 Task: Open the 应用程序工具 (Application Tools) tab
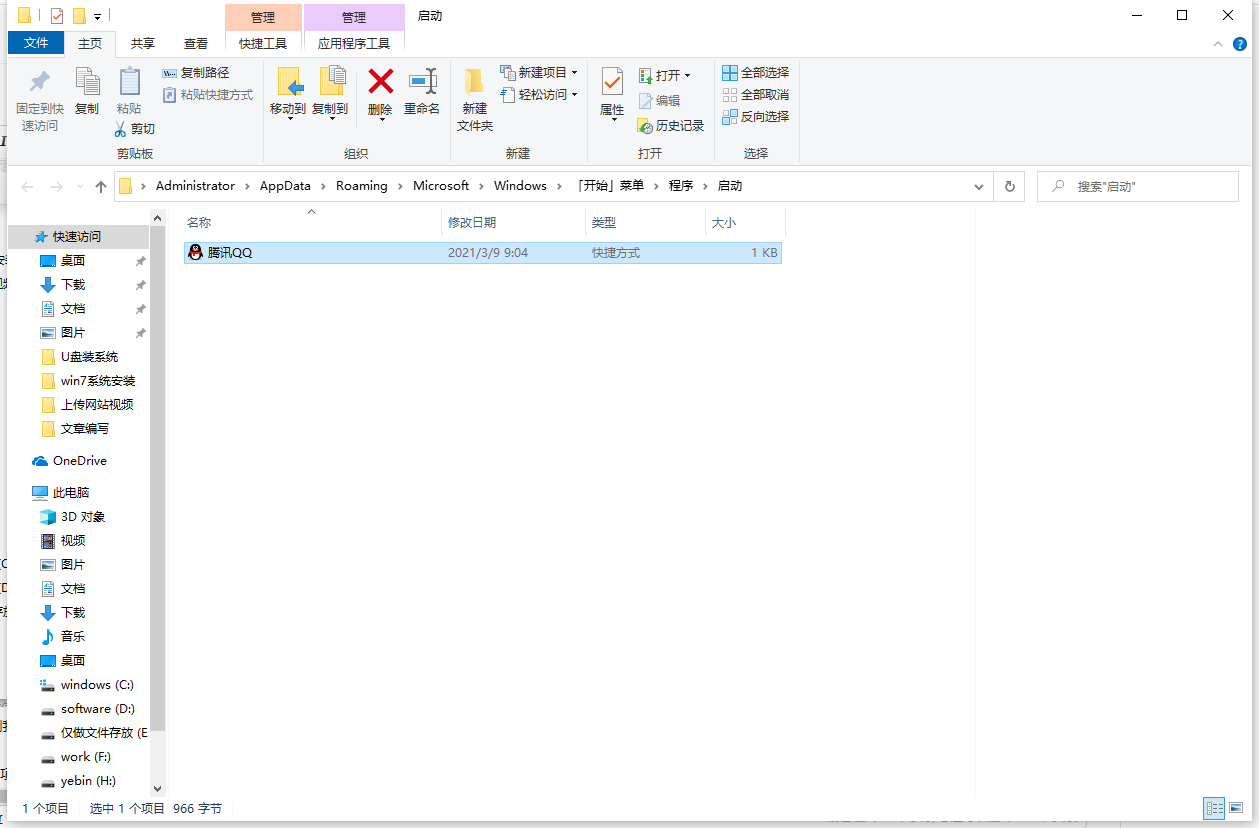(x=355, y=43)
